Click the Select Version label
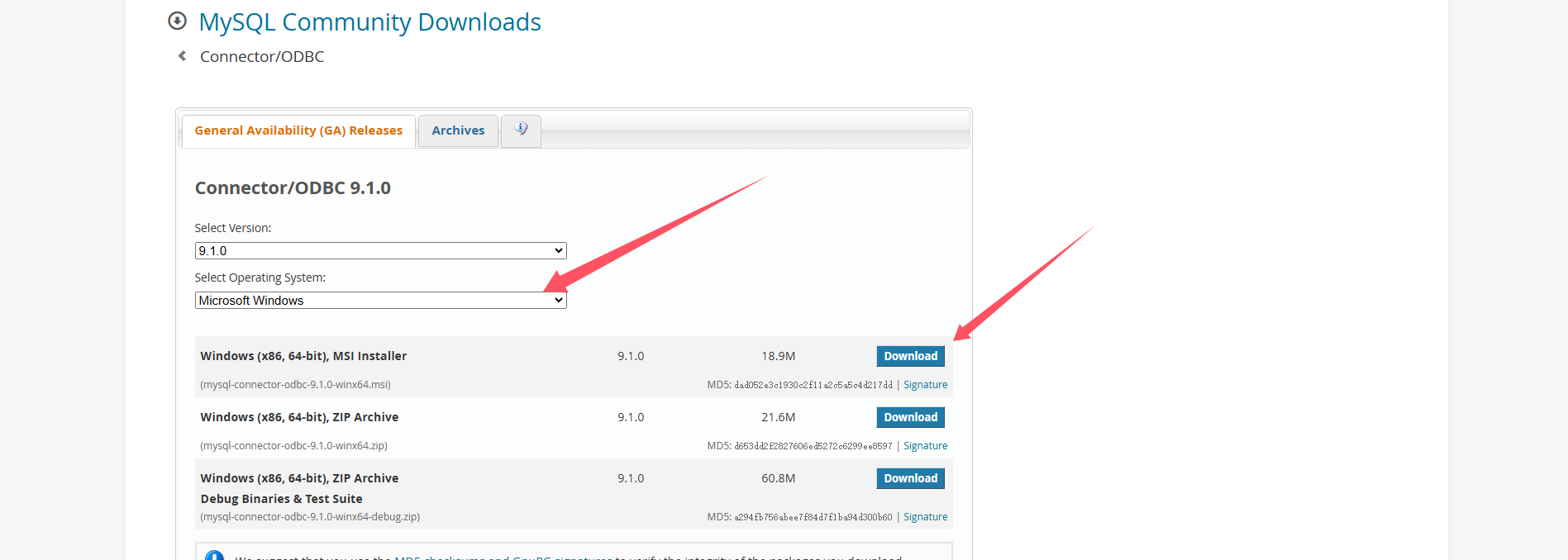This screenshot has width=1568, height=560. tap(233, 228)
